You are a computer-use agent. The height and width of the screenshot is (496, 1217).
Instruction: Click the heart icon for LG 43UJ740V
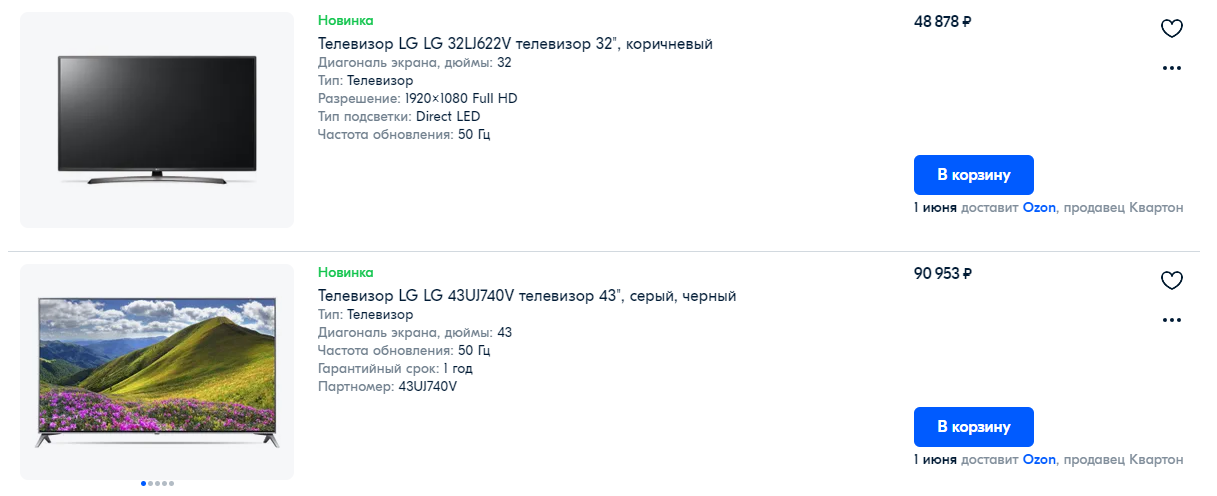pos(1171,281)
